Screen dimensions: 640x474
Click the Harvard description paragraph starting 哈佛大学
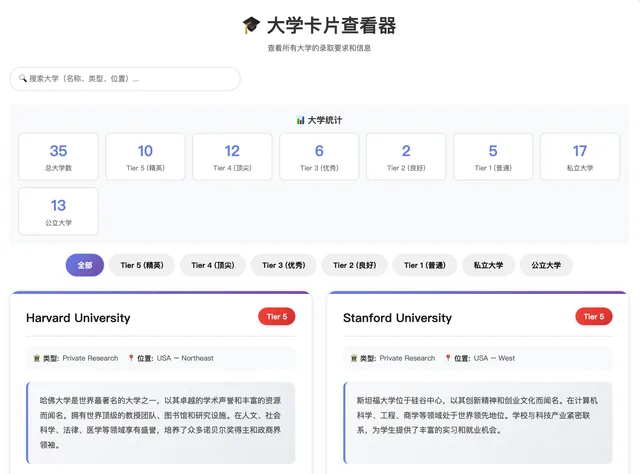coord(160,423)
